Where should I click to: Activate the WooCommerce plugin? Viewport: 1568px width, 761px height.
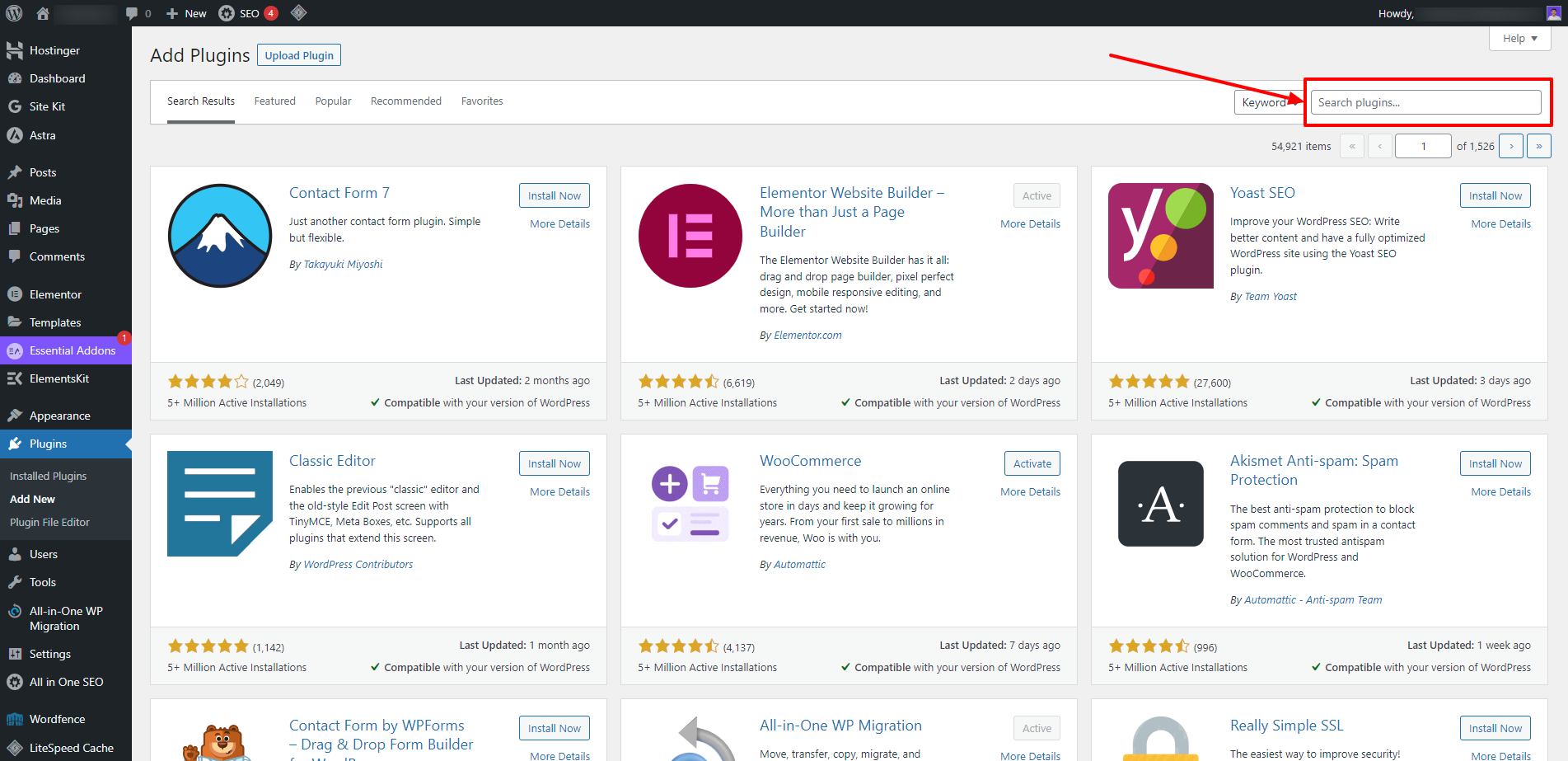(1032, 463)
